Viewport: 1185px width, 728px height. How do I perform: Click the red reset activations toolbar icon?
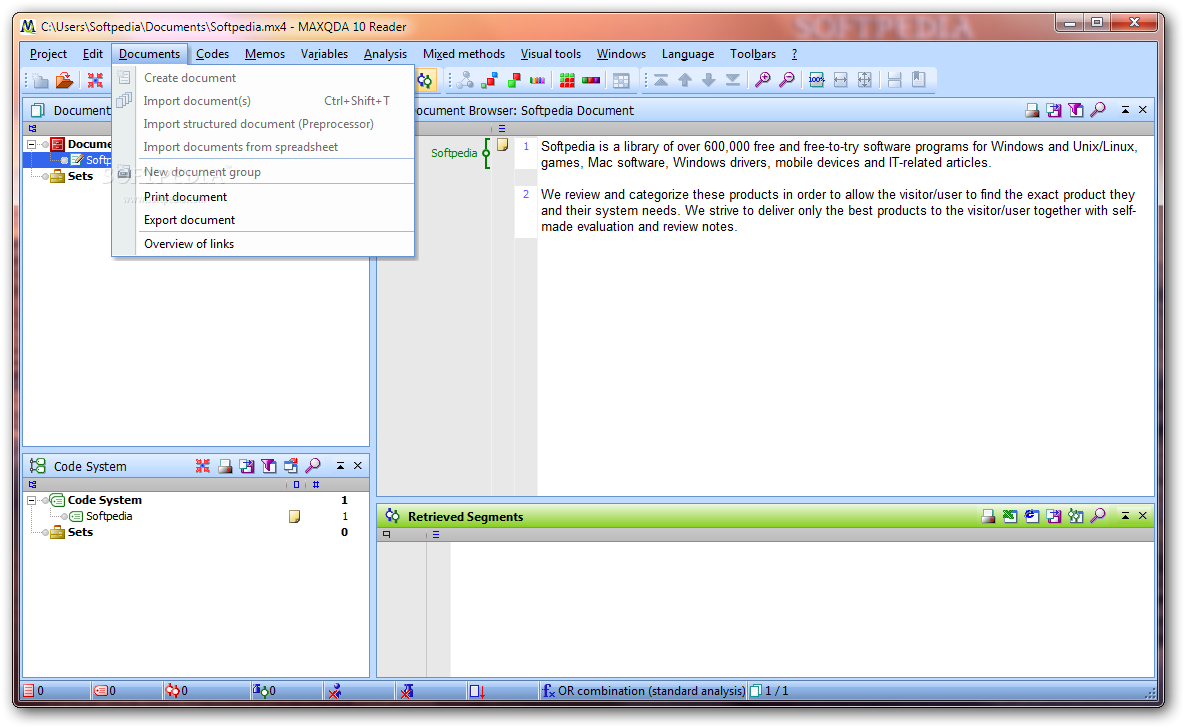[95, 80]
